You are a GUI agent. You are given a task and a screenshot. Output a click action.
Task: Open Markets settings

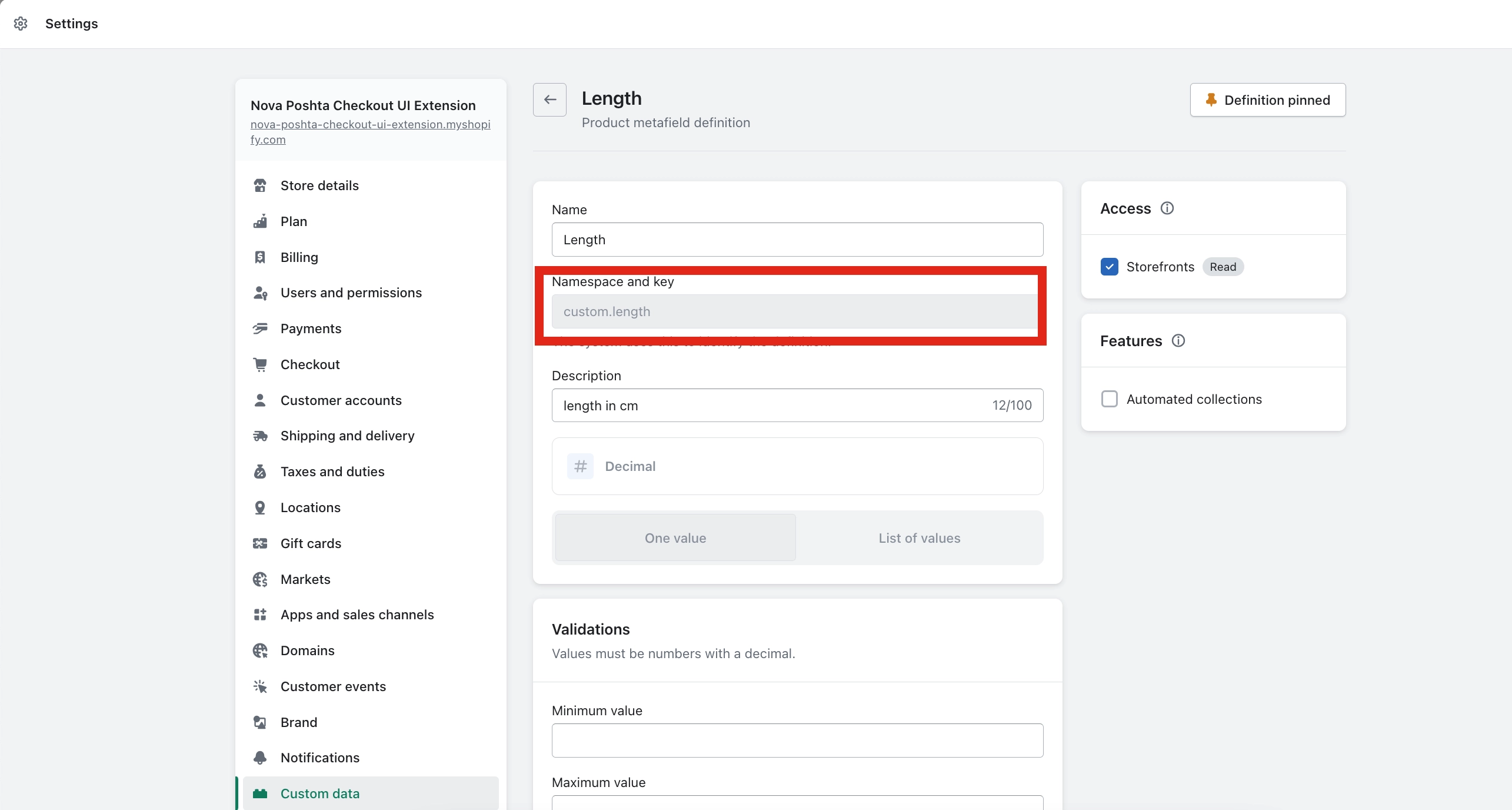tap(371, 579)
